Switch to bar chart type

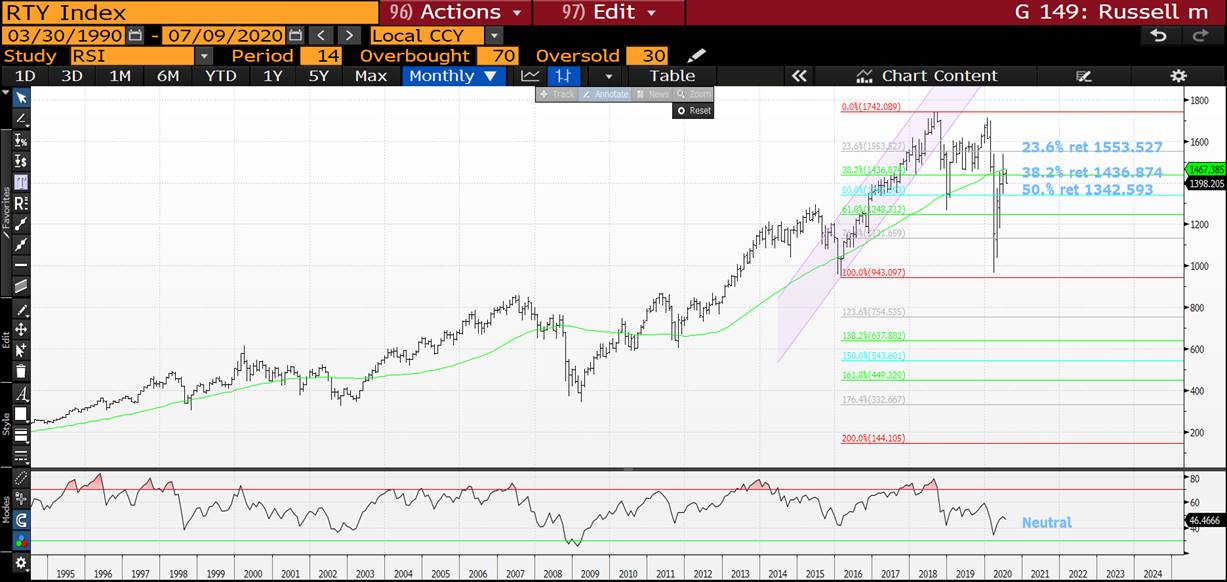pos(564,76)
